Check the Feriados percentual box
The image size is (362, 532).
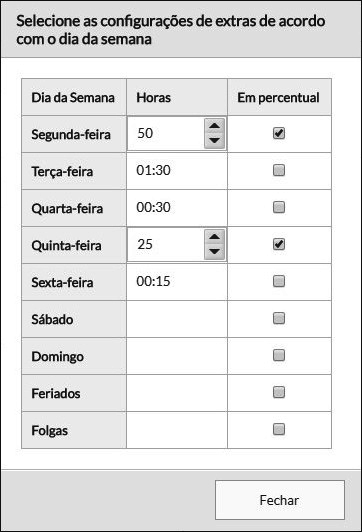point(279,392)
